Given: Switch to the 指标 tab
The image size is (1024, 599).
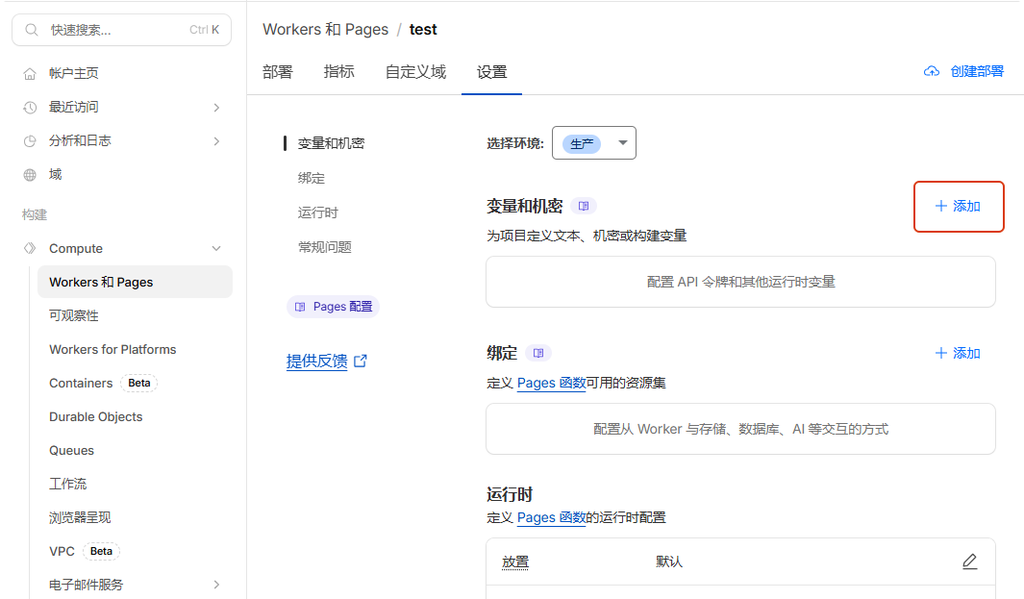Looking at the screenshot, I should [x=339, y=72].
